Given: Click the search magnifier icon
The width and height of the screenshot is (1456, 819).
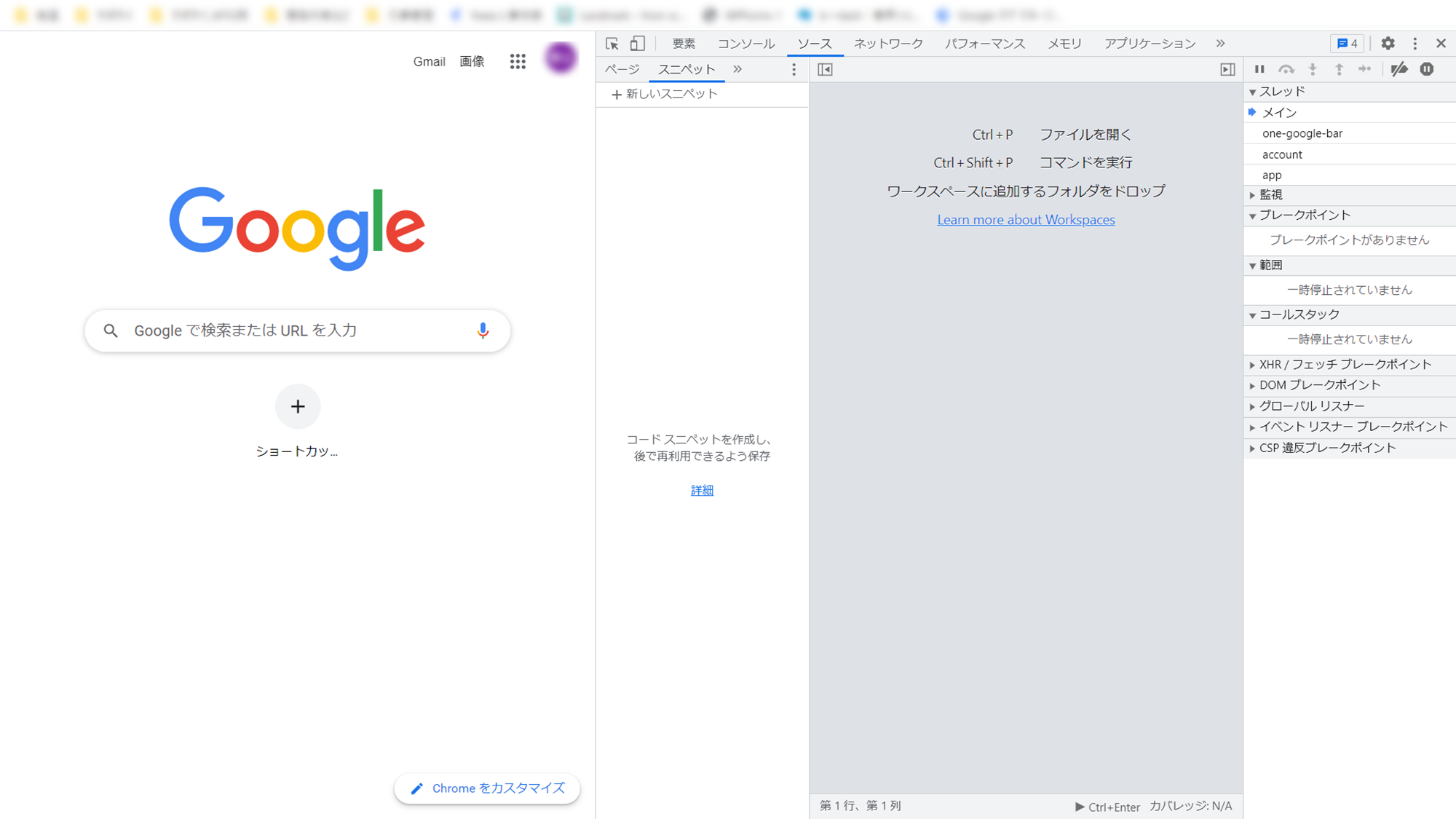Looking at the screenshot, I should pyautogui.click(x=111, y=331).
